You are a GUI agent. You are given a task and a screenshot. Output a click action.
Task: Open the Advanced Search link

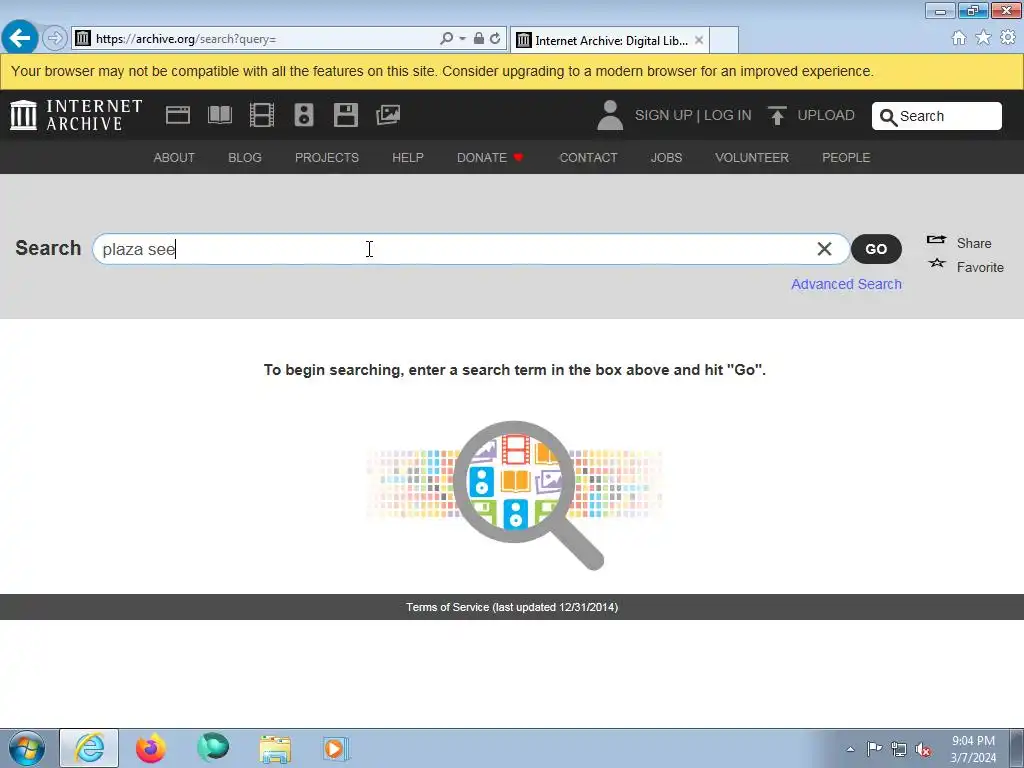click(846, 284)
